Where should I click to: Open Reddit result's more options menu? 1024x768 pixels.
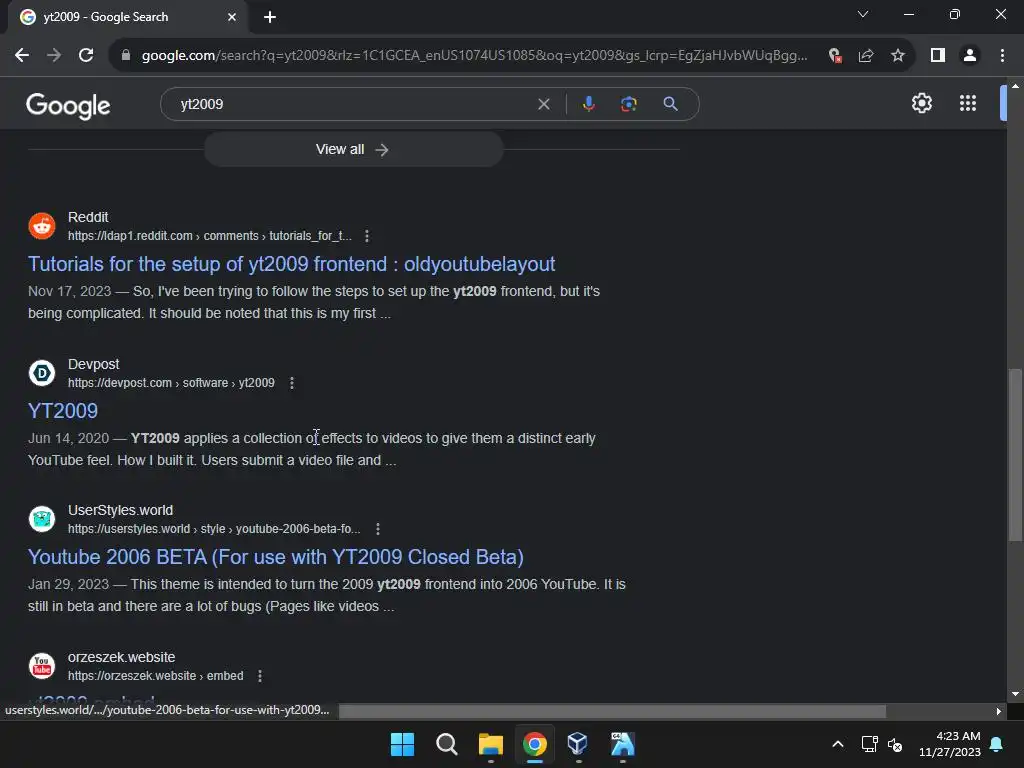point(367,236)
